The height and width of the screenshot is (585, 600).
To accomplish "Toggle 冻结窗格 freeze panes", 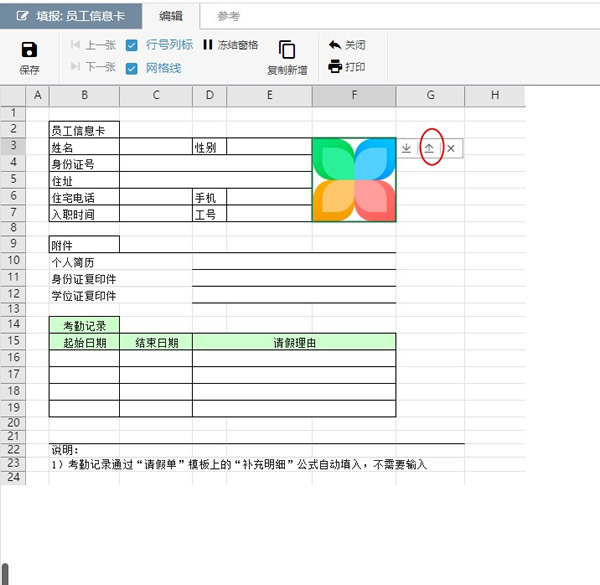I will (x=230, y=45).
